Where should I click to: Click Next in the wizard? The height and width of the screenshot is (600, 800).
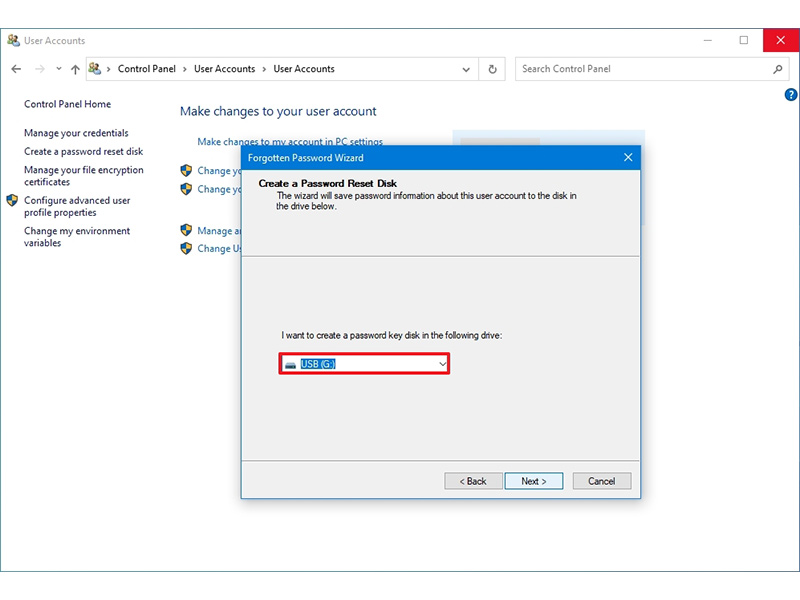click(x=534, y=481)
